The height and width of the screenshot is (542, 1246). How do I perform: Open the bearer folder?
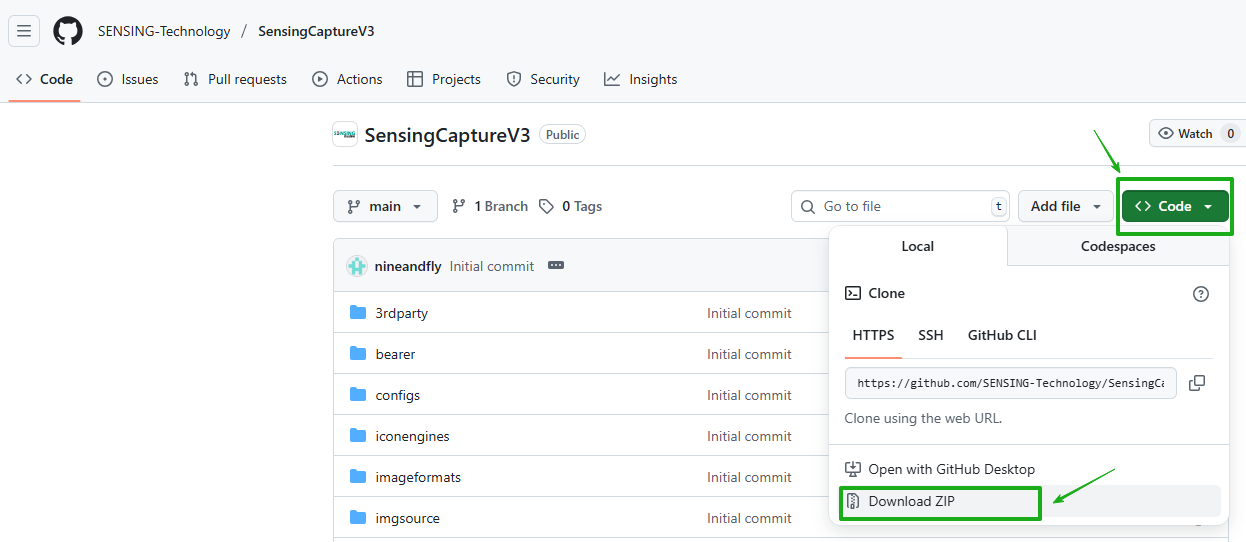click(395, 354)
